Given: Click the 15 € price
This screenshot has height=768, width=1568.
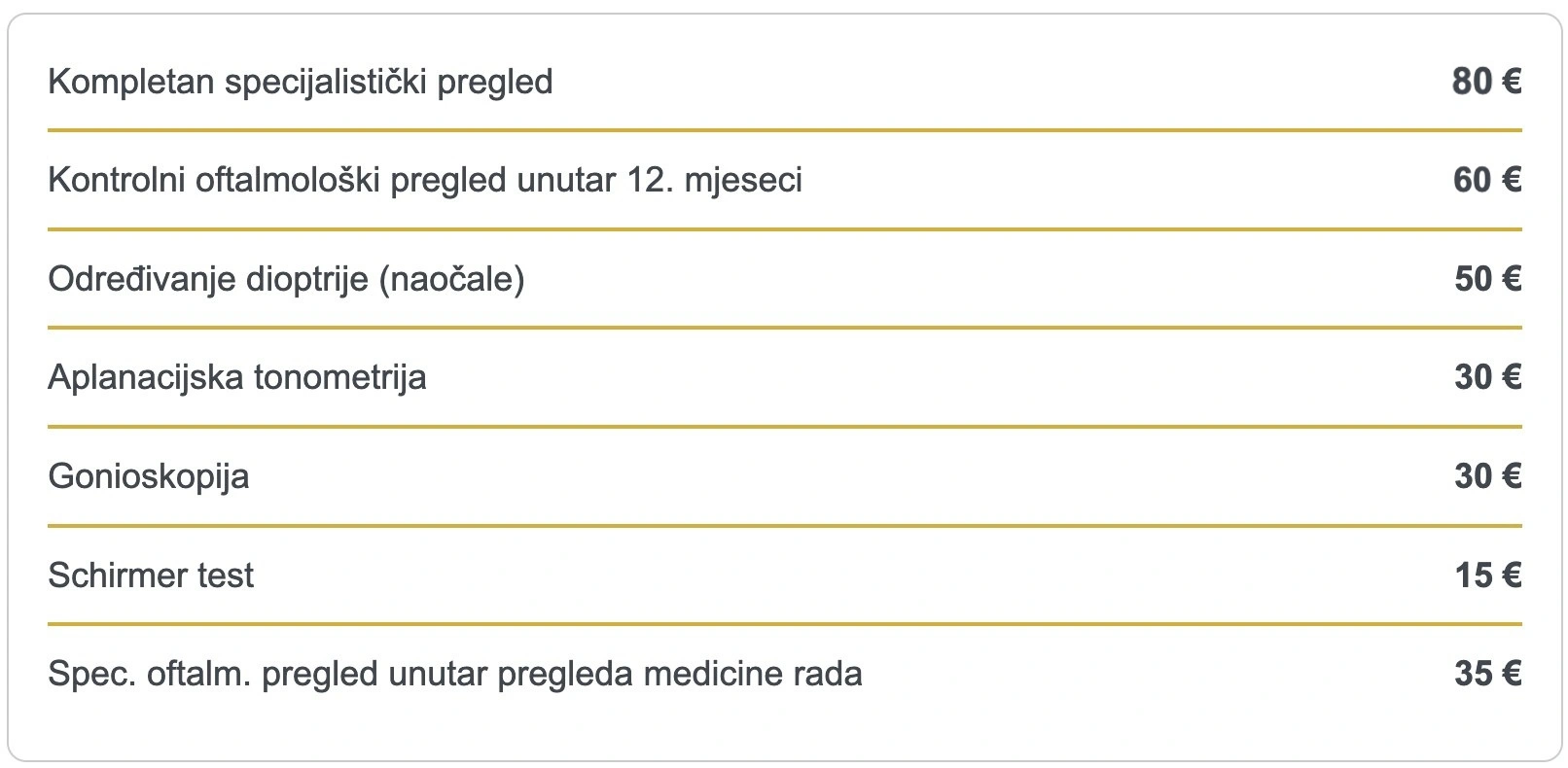Looking at the screenshot, I should coord(1486,576).
